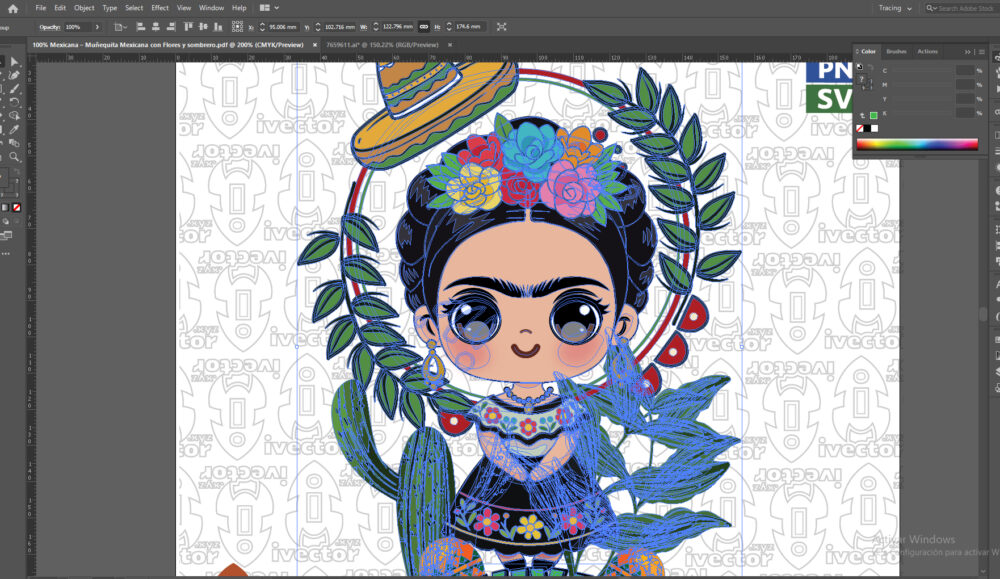Click the Fill question-mark box in Color panel
1000x579 pixels.
pos(861,80)
